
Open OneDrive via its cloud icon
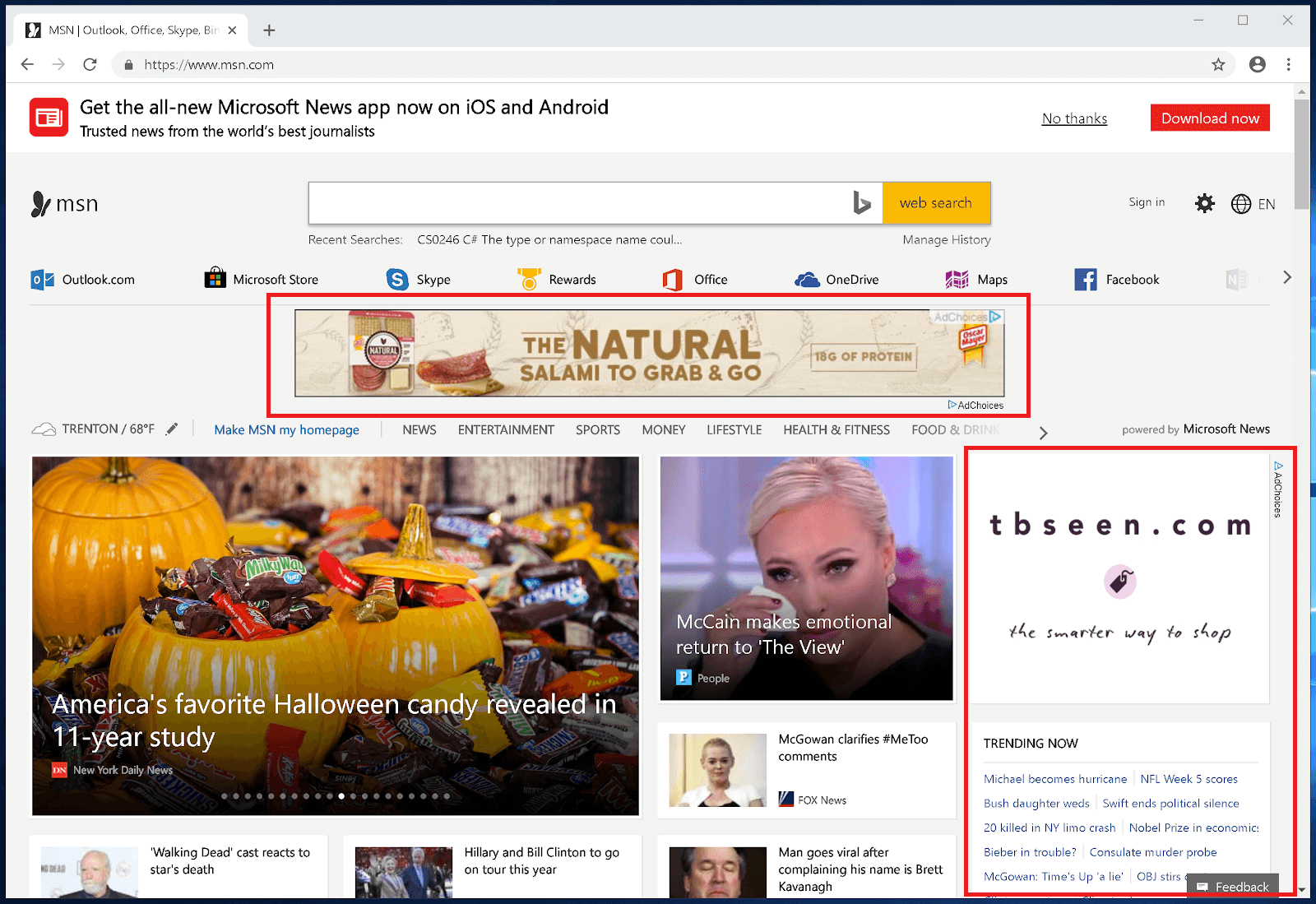808,279
